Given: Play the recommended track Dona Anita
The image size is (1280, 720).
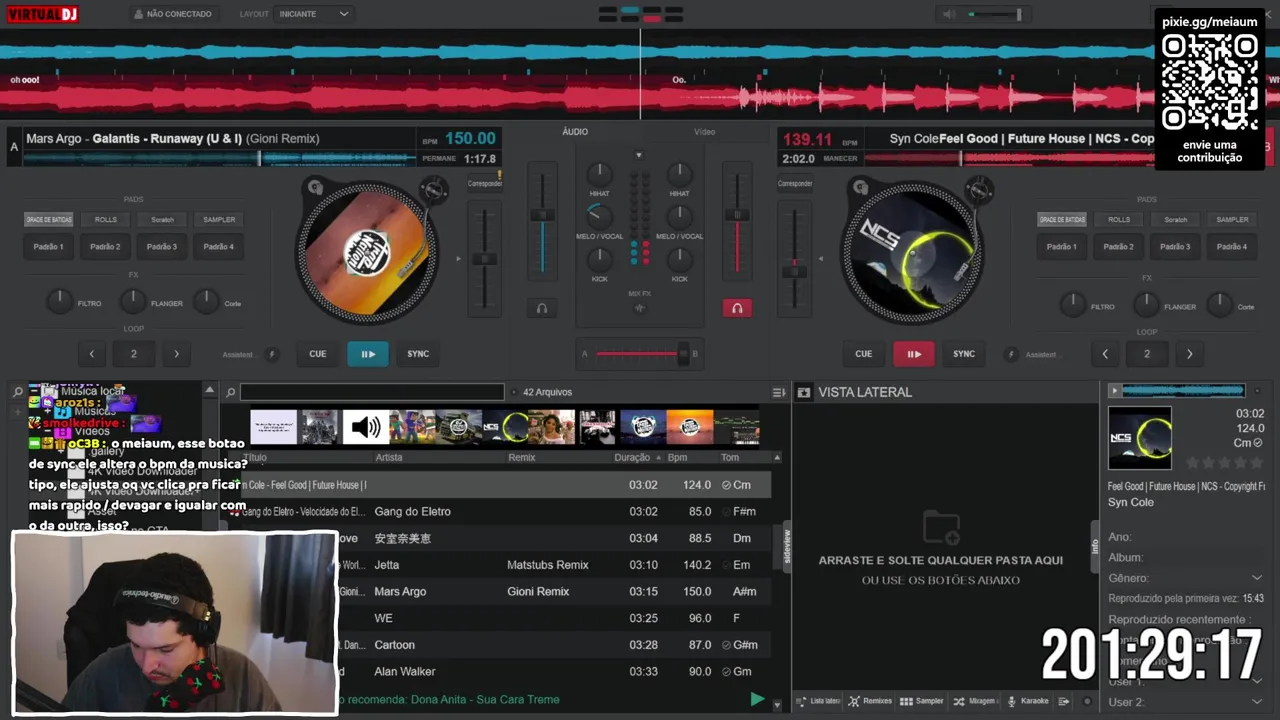Looking at the screenshot, I should (x=757, y=699).
